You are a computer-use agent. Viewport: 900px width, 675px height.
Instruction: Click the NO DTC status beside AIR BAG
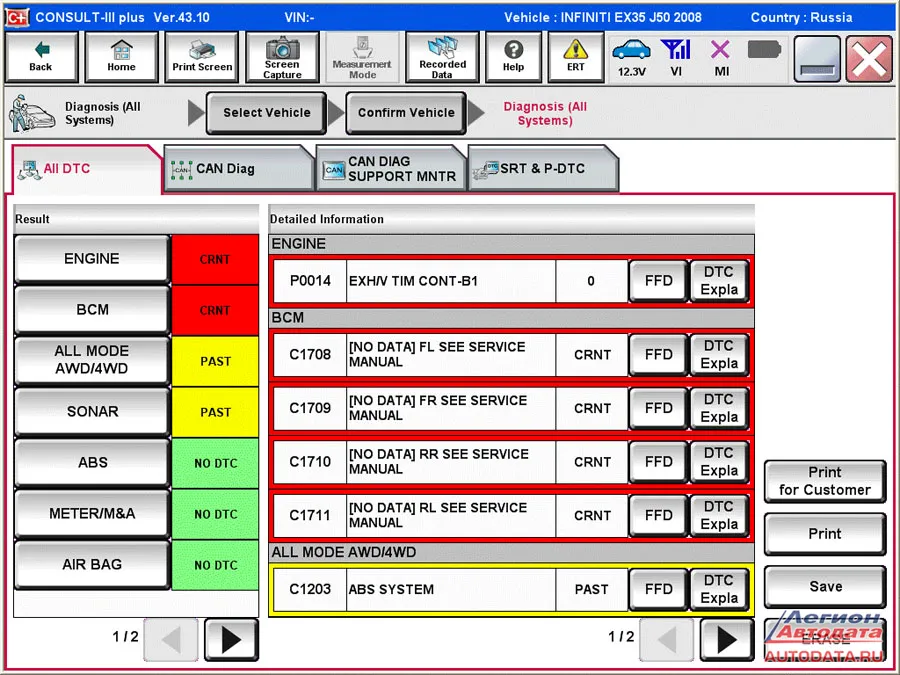point(215,565)
